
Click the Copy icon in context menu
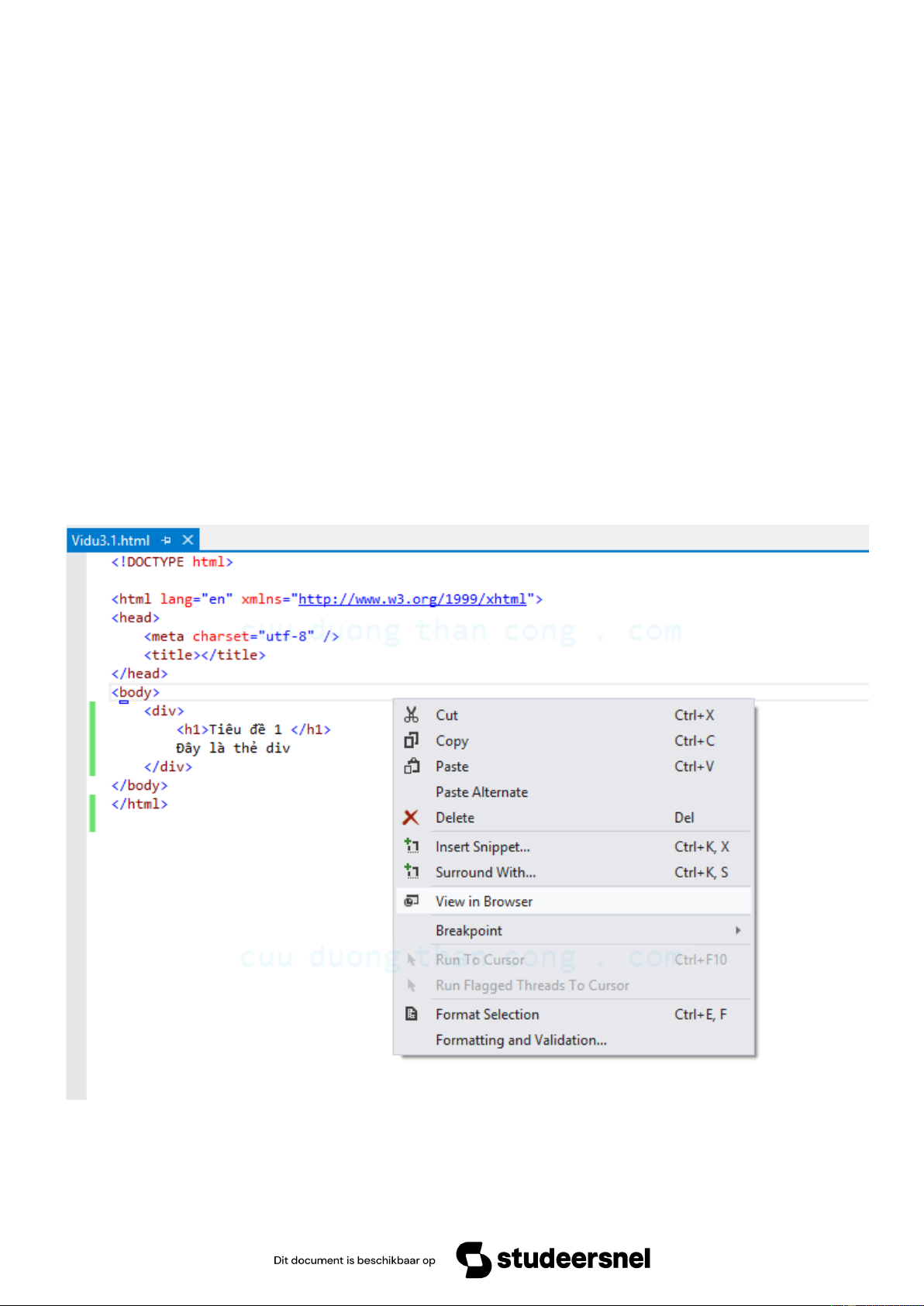pyautogui.click(x=412, y=740)
